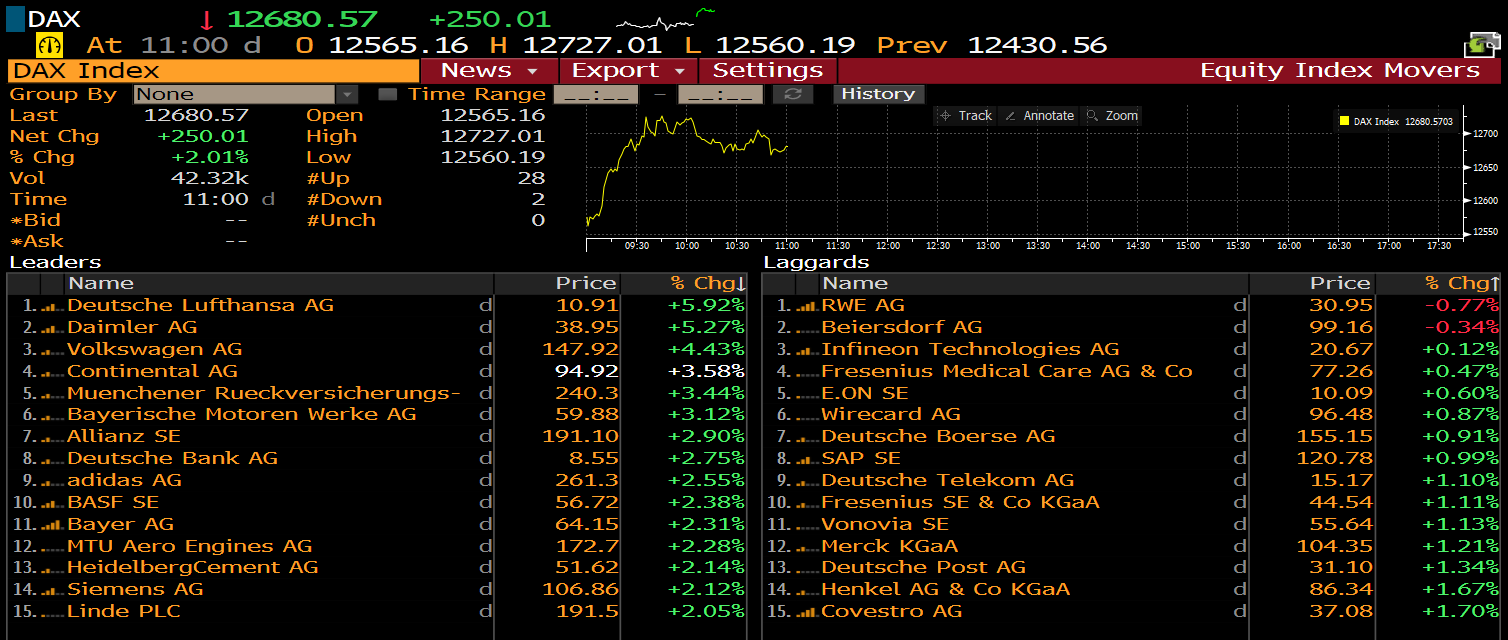The height and width of the screenshot is (640, 1508).
Task: Click bar-chart icon for BASF SE row
Action: pos(52,503)
